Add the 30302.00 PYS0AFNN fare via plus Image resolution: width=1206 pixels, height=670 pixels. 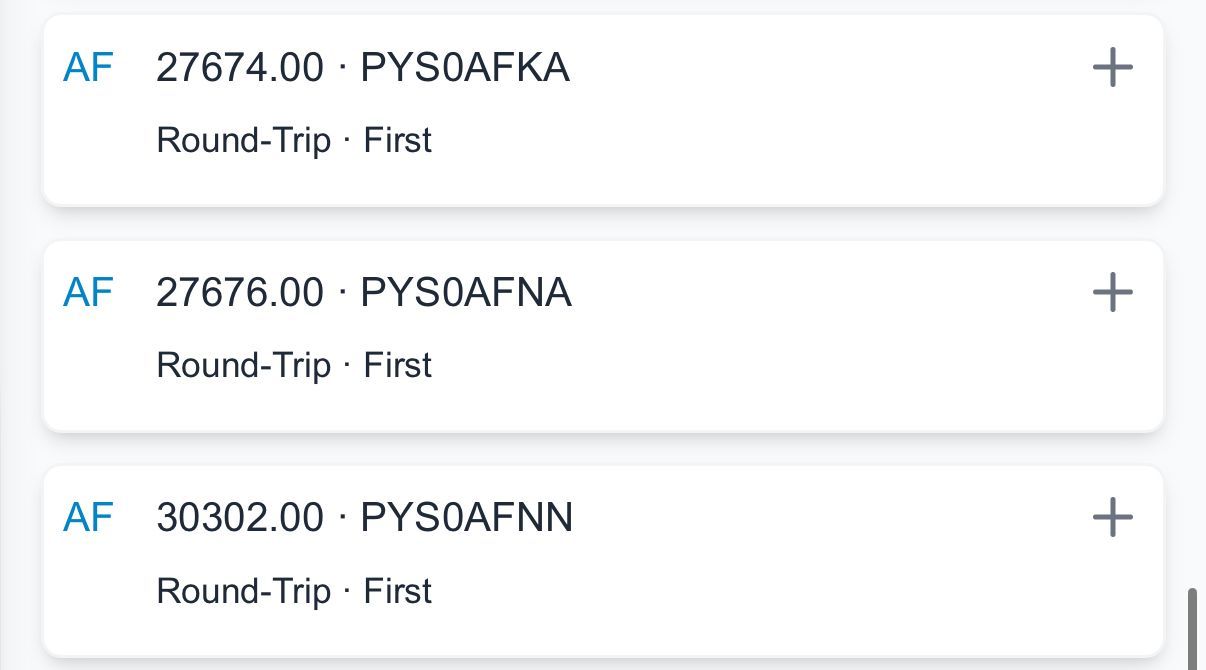point(1112,518)
